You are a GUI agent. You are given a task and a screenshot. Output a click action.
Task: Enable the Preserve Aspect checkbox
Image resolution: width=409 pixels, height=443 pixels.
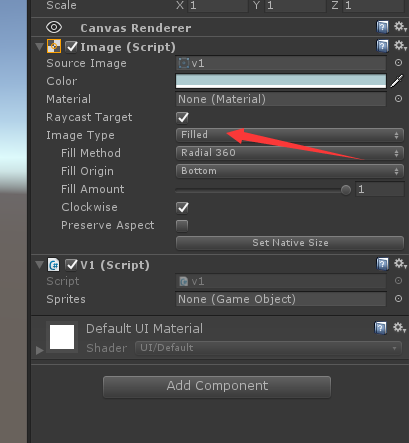click(x=182, y=226)
